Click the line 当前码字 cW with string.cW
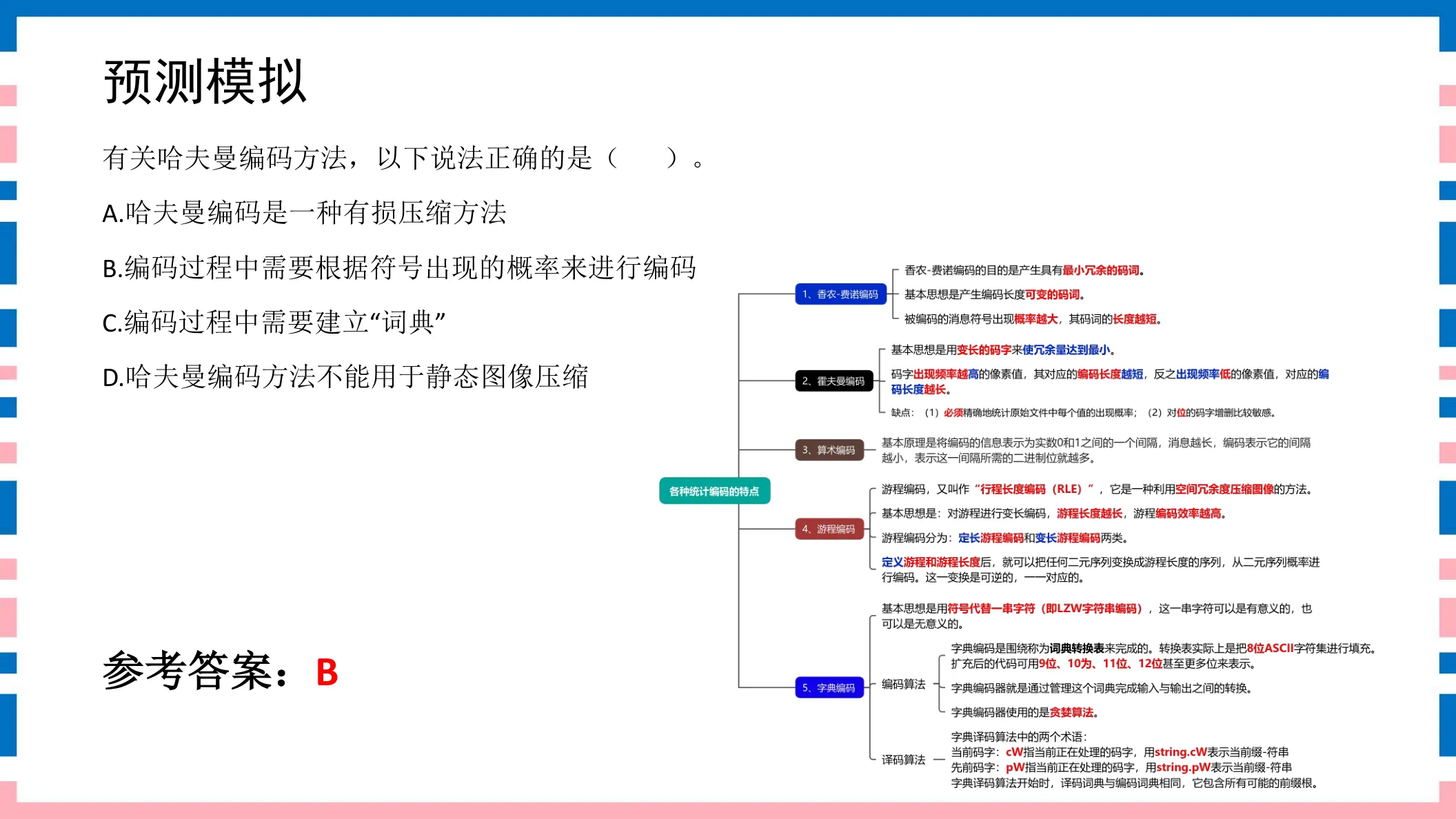Screen dimensions: 1456x819 pyautogui.click(x=1120, y=752)
